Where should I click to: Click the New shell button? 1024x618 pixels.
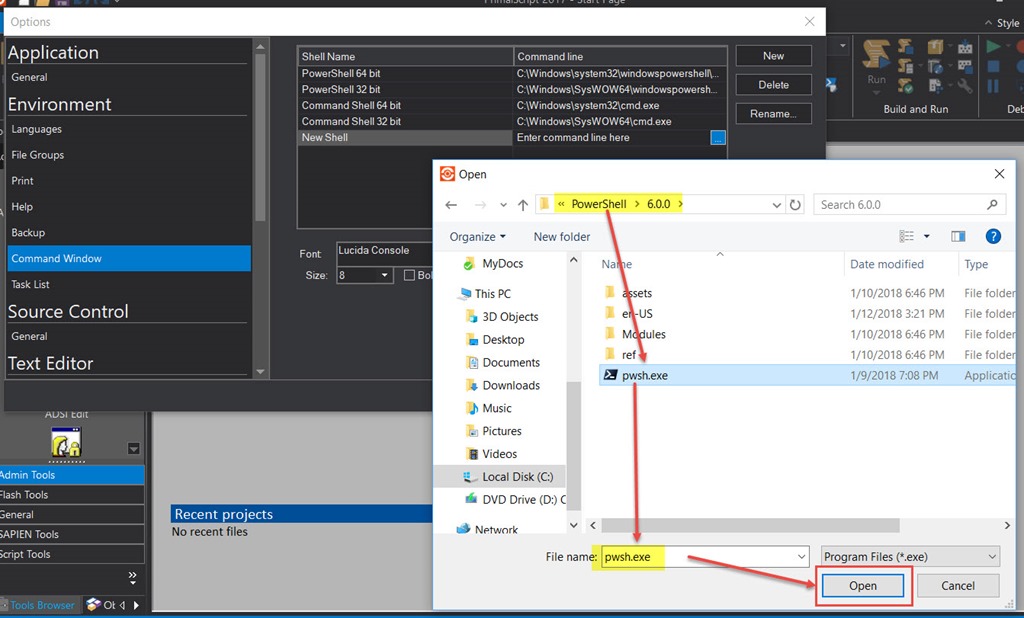click(773, 56)
